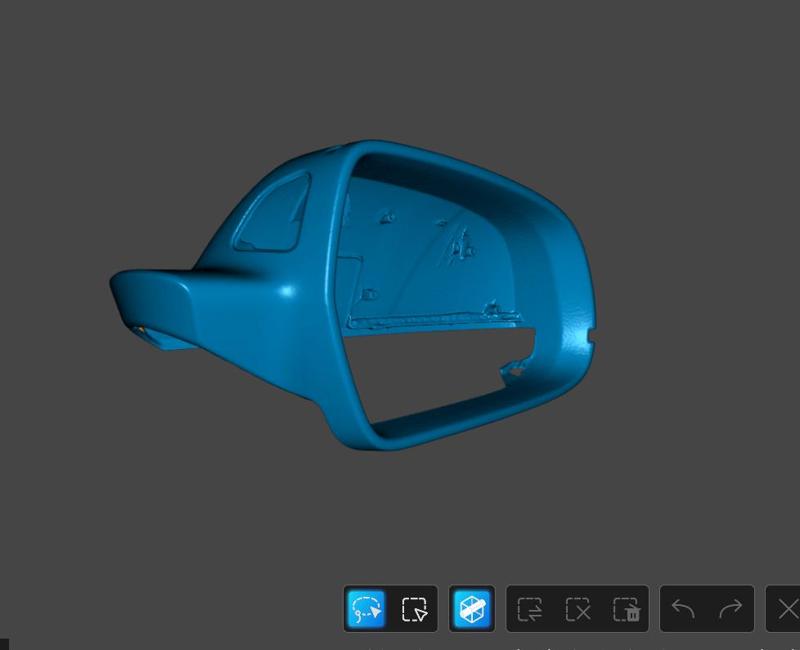
Task: Toggle the select-through cube icon
Action: [x=472, y=609]
